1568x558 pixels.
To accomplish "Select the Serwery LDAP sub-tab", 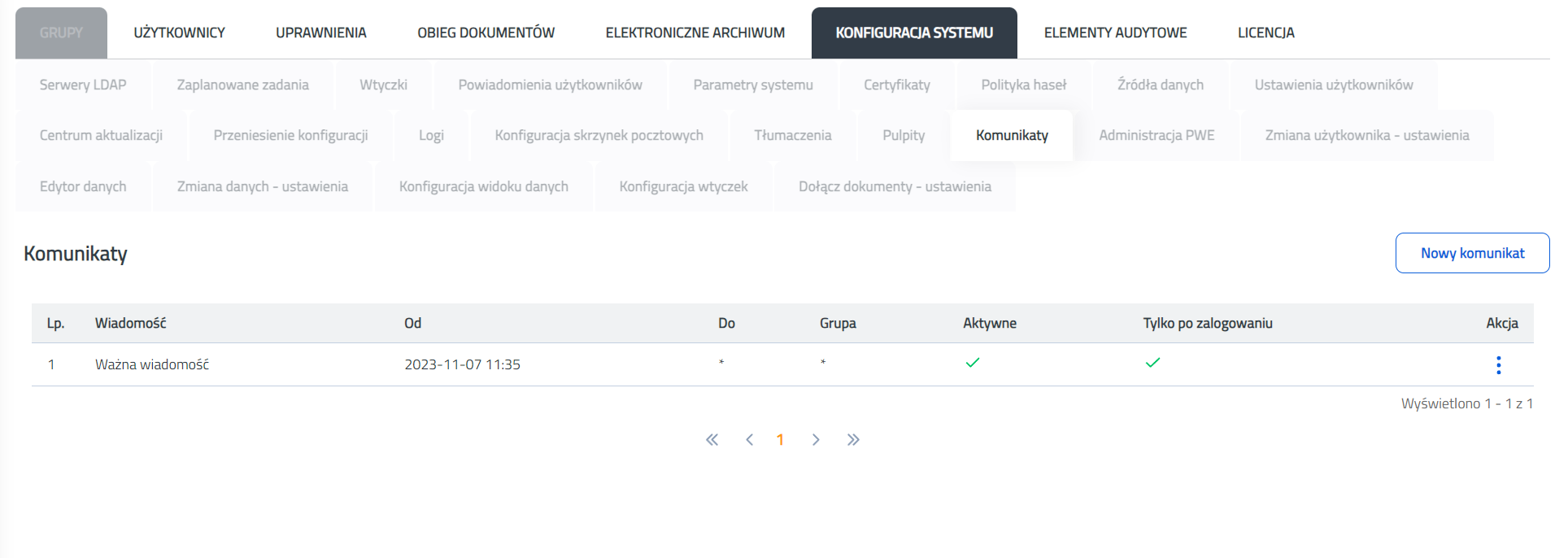I will point(83,85).
